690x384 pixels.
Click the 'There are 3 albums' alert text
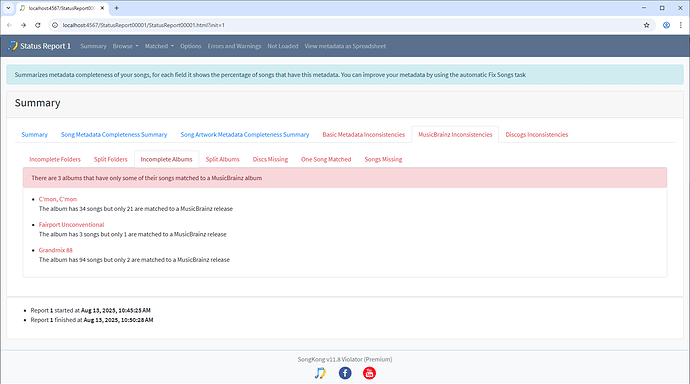pos(147,178)
